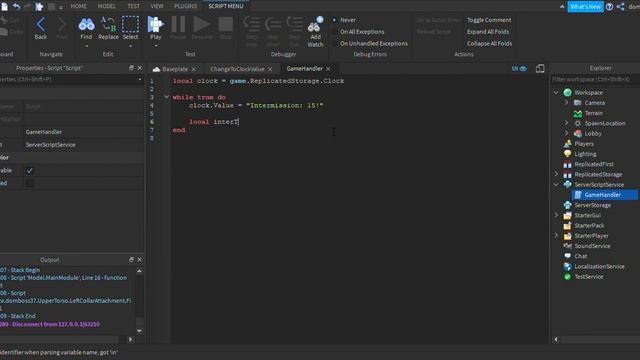This screenshot has height=360, width=640.
Task: Close the Properties panel
Action: [140, 68]
